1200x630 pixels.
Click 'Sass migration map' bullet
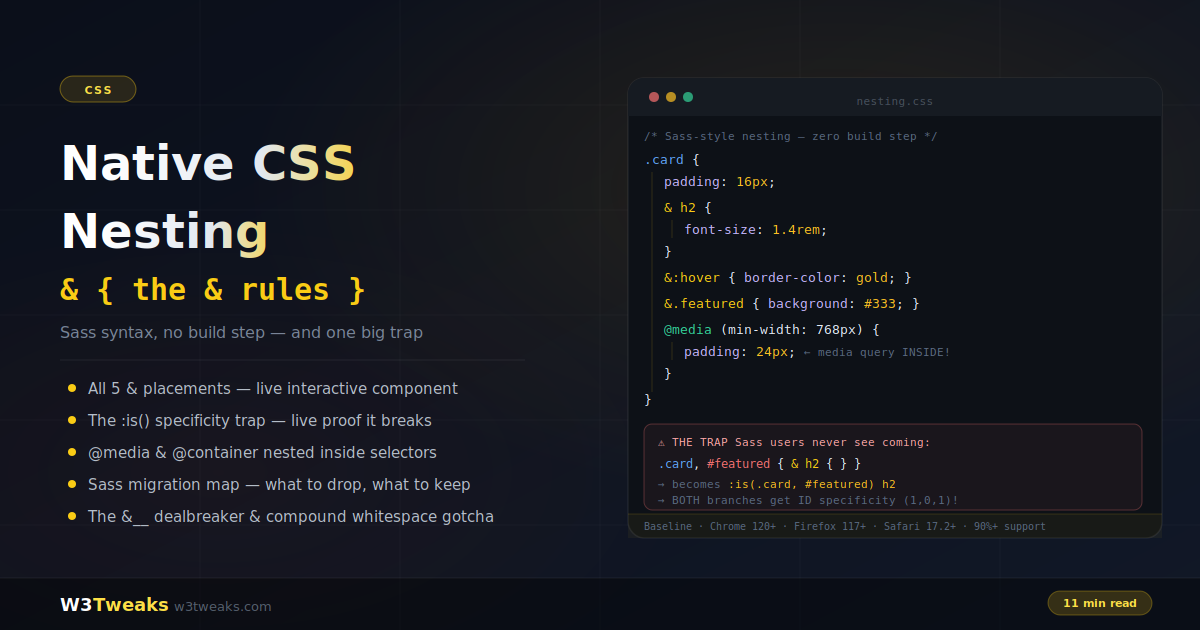pos(279,485)
